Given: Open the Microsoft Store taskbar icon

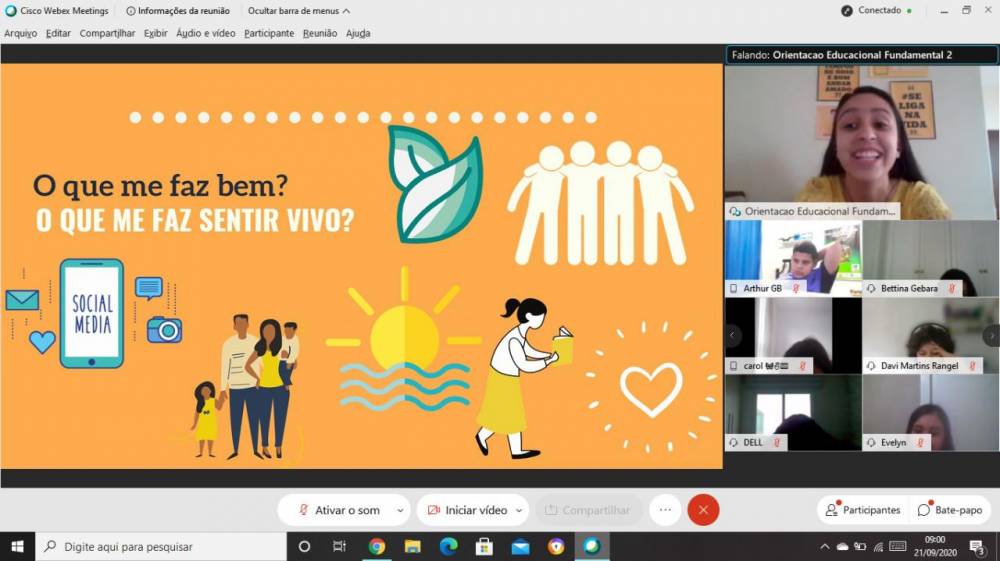Looking at the screenshot, I should click(484, 547).
